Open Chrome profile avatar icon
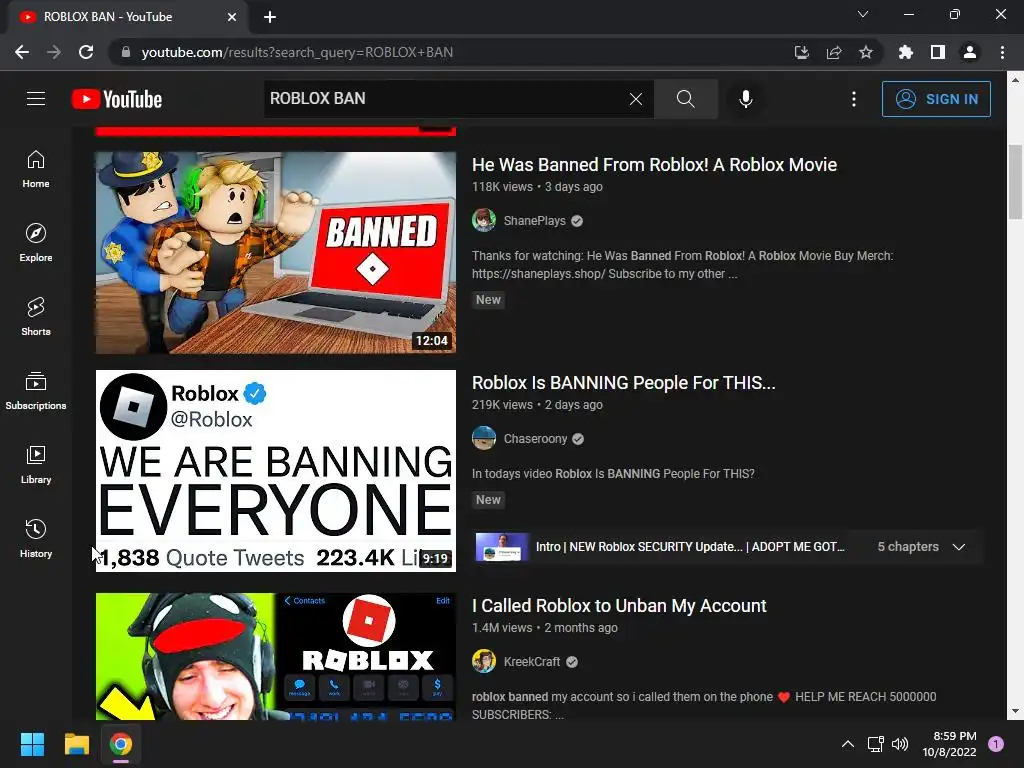 pos(970,52)
